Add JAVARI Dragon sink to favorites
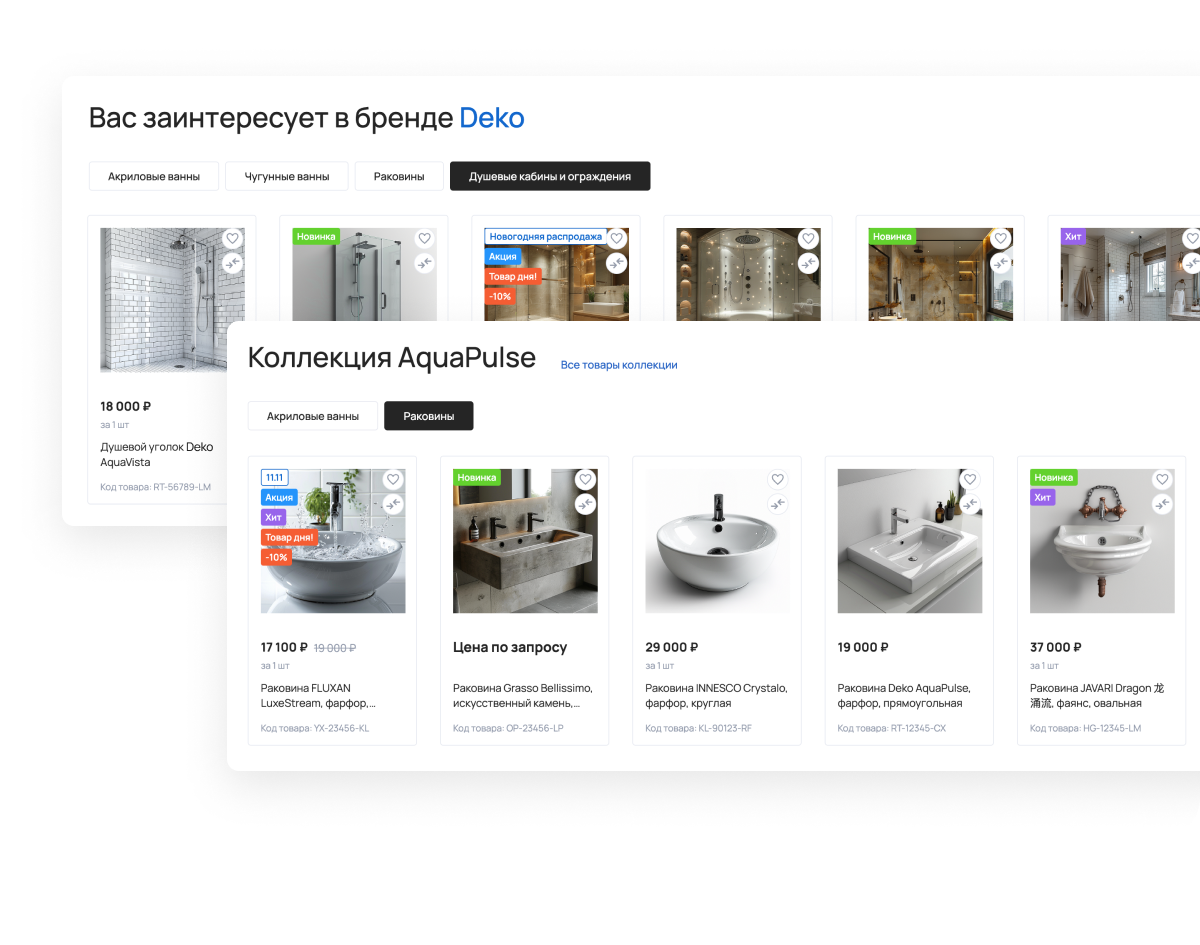1200x945 pixels. coord(1161,480)
